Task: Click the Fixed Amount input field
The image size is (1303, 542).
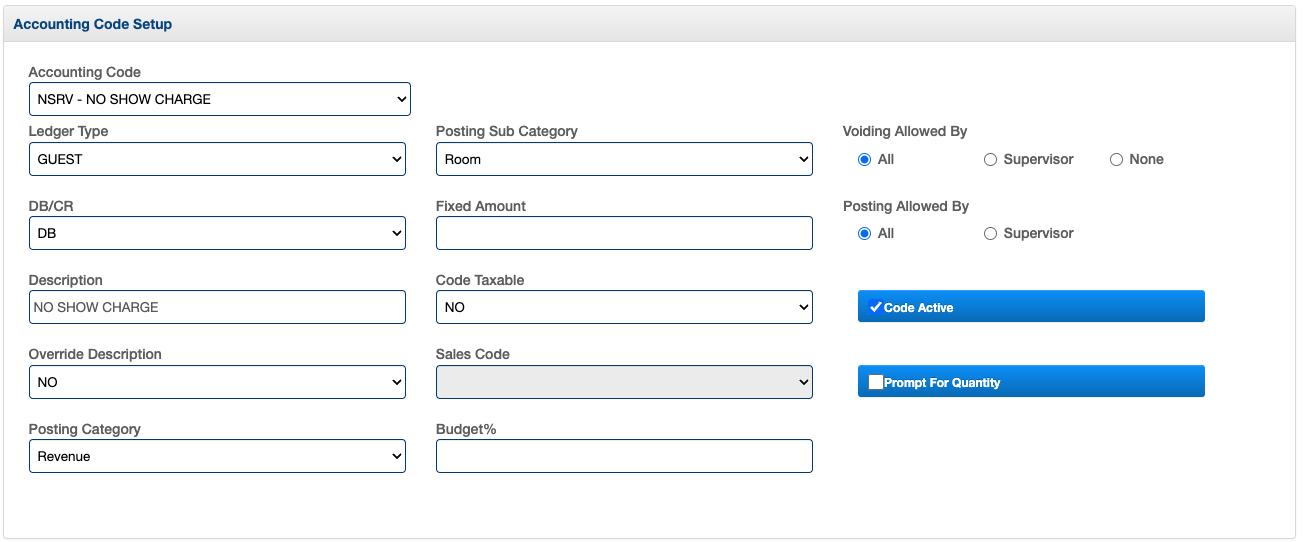Action: [624, 233]
